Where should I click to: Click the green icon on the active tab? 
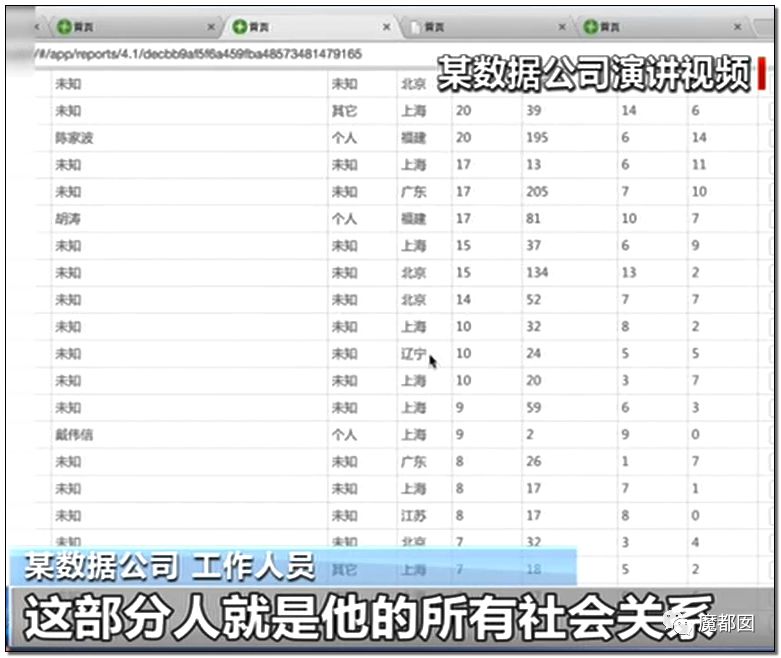(240, 26)
